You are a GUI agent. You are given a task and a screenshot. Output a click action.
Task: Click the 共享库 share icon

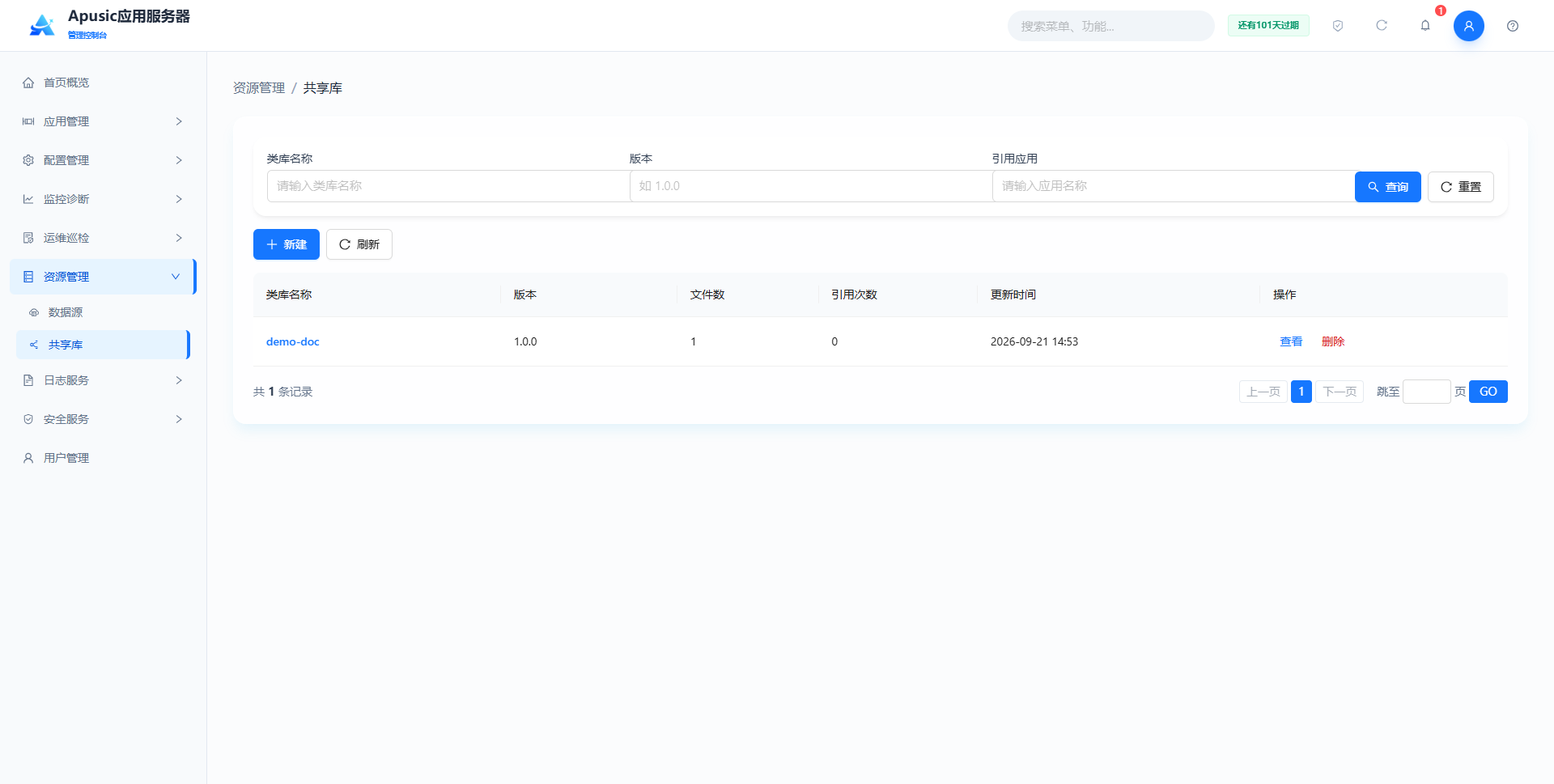[34, 345]
